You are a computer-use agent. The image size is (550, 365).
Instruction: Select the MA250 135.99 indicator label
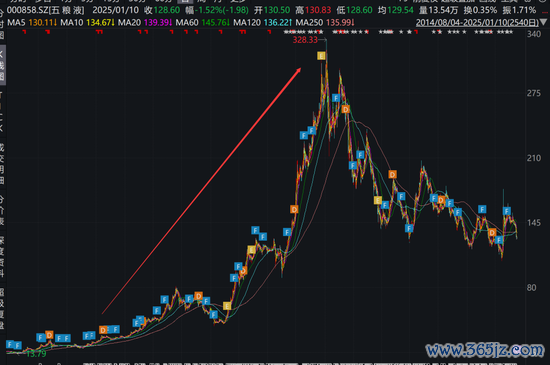(325, 22)
